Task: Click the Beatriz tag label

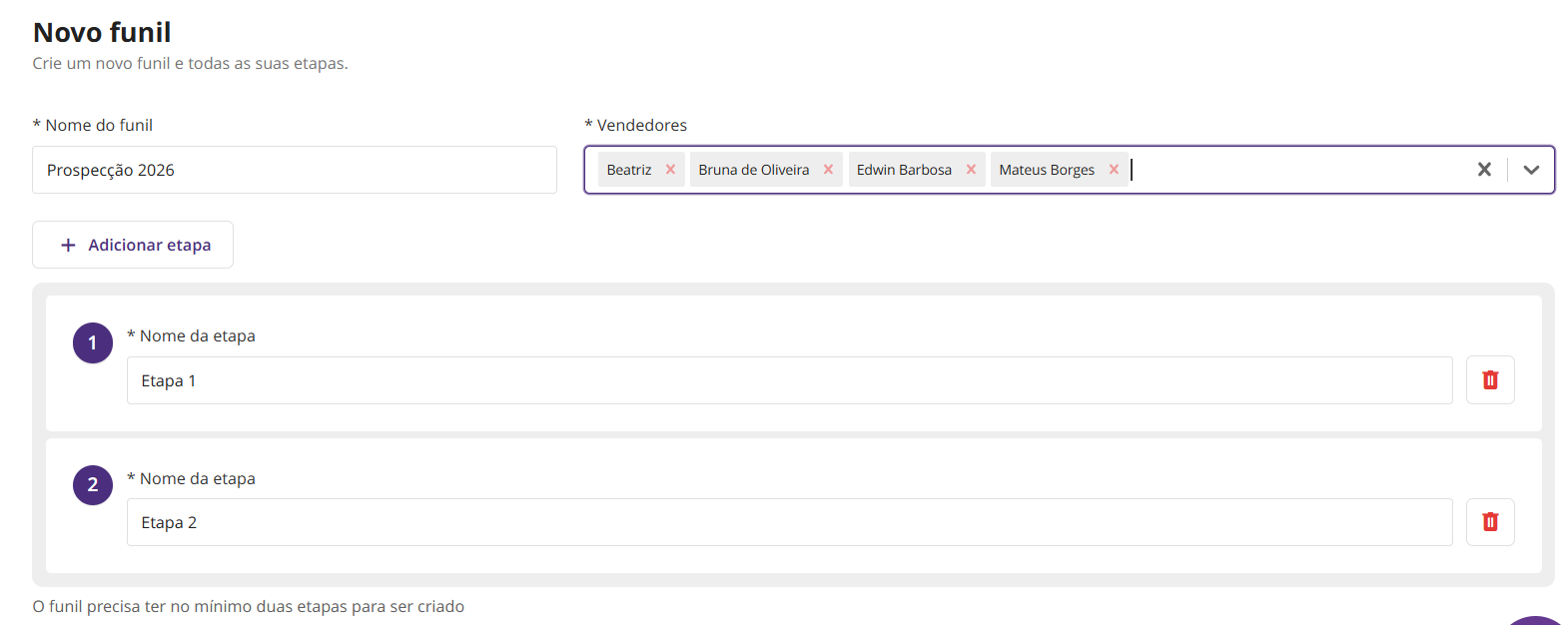Action: coord(629,170)
